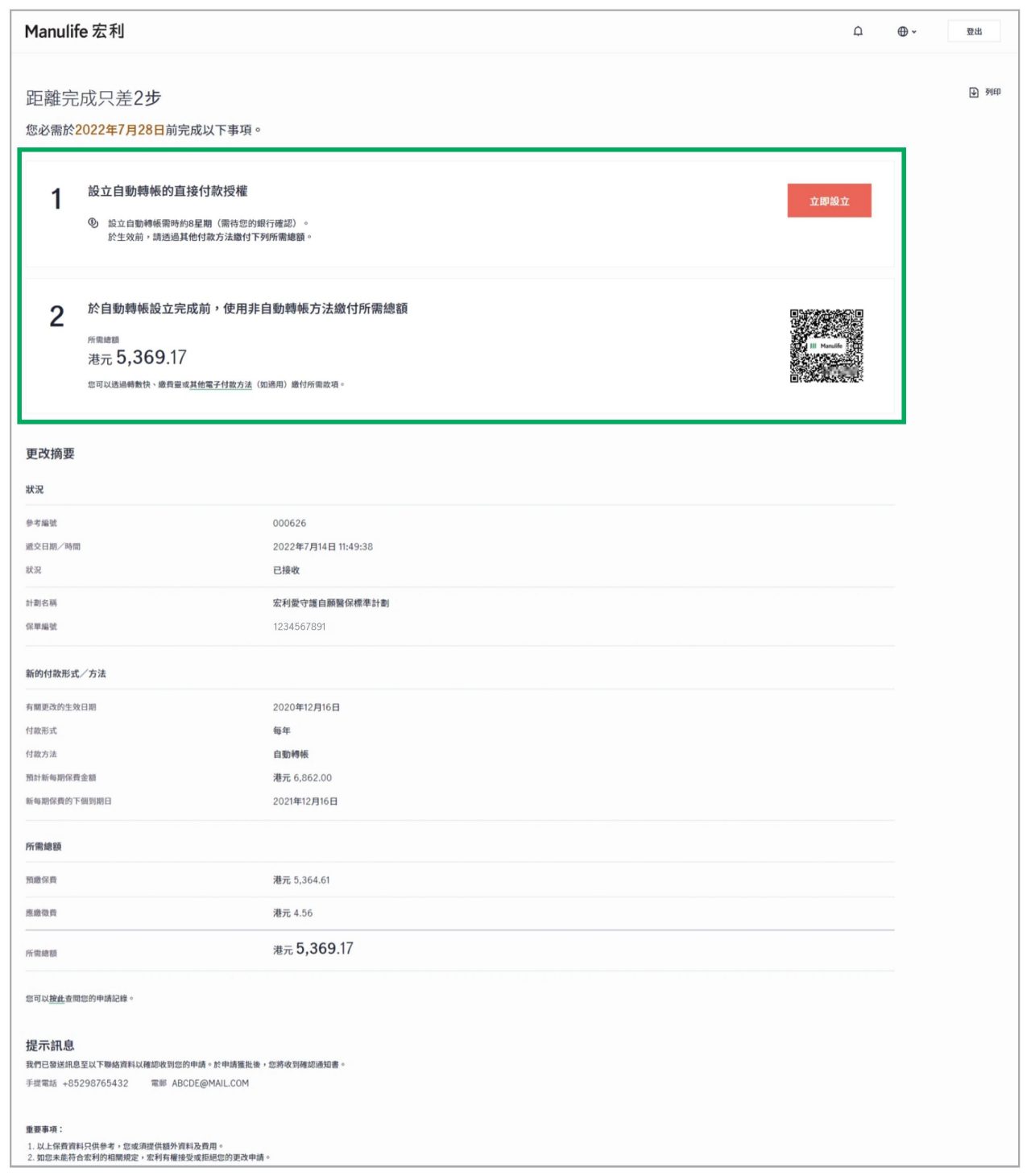The height and width of the screenshot is (1176, 1031).
Task: Click the step 1 number badge
Action: [x=56, y=199]
